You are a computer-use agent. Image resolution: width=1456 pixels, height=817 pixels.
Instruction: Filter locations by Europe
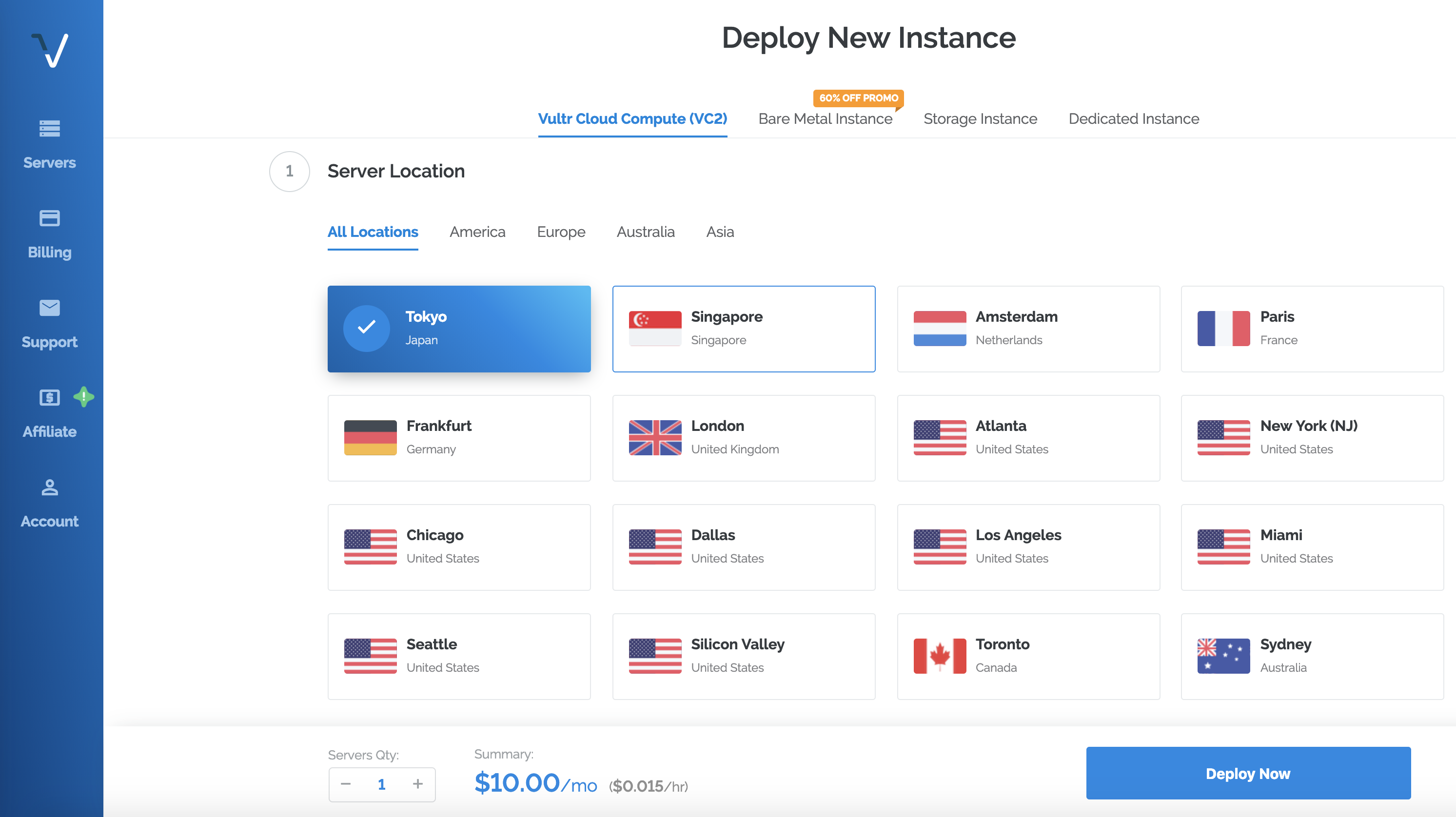[x=561, y=232]
